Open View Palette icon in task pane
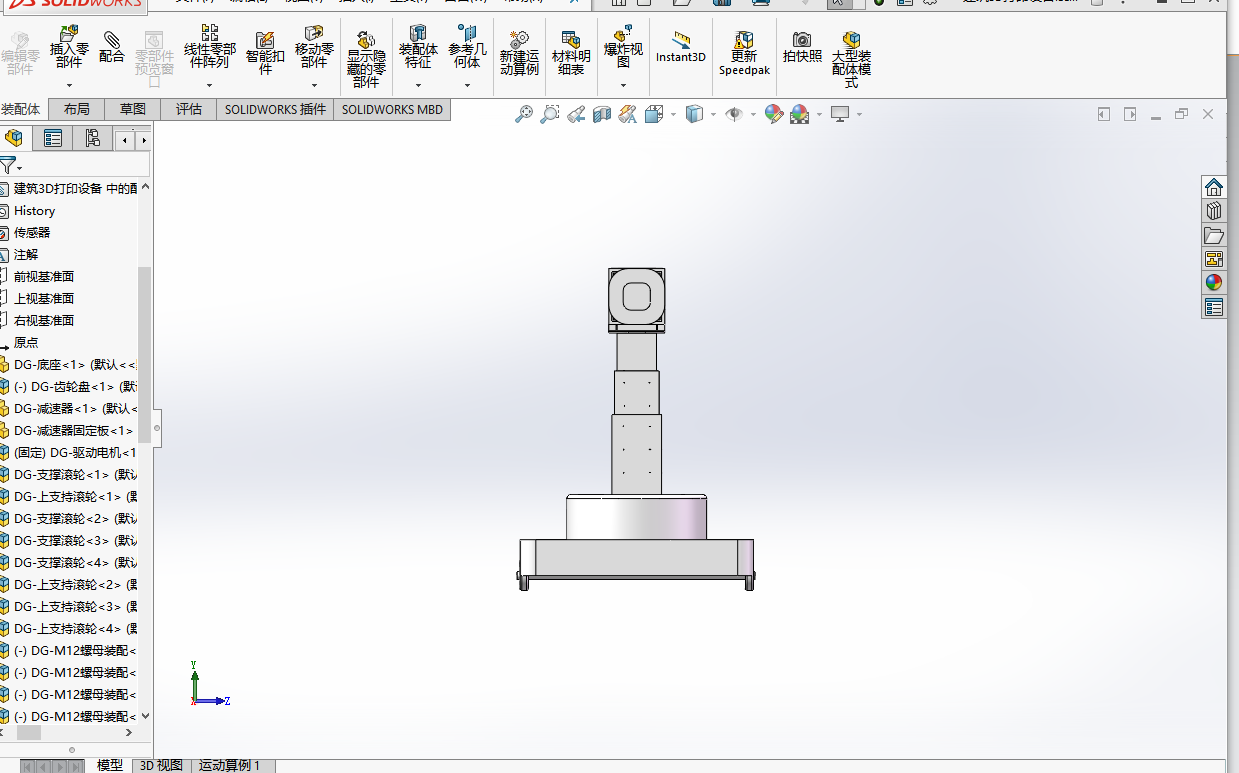Viewport: 1239px width, 773px height. (x=1214, y=259)
